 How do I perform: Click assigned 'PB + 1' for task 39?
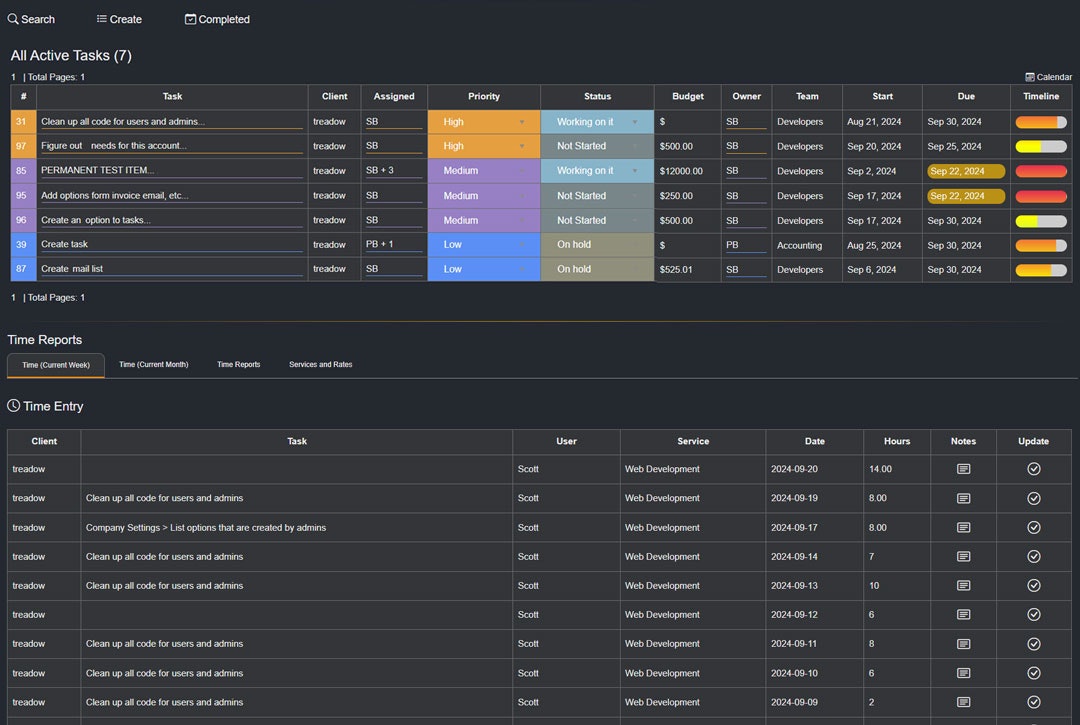(393, 244)
